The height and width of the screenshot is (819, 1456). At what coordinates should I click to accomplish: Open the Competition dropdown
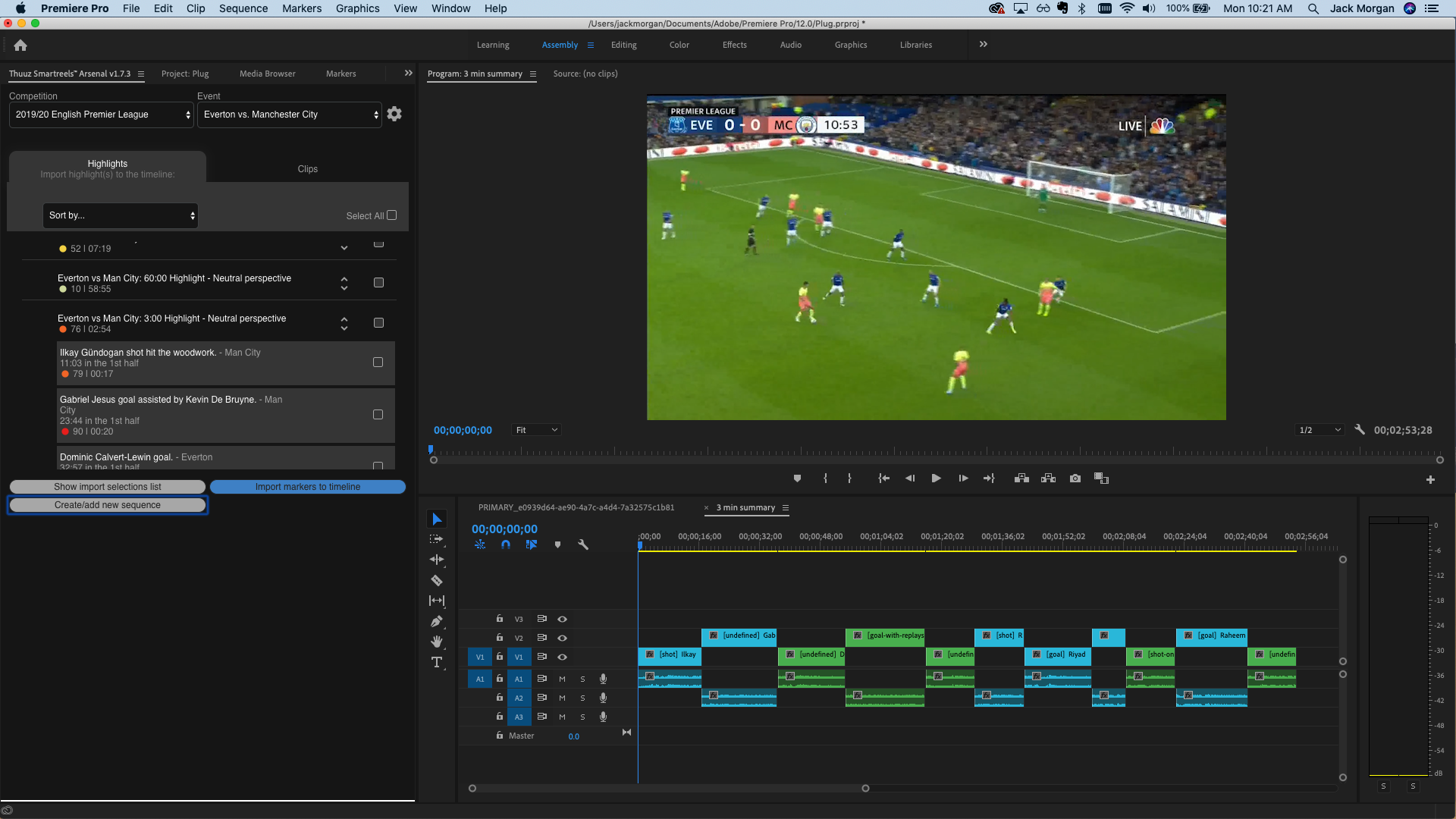coord(102,115)
